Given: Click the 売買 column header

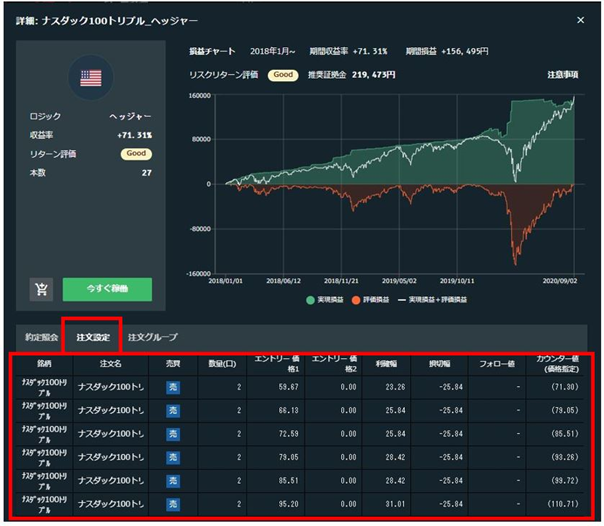Looking at the screenshot, I should (173, 364).
